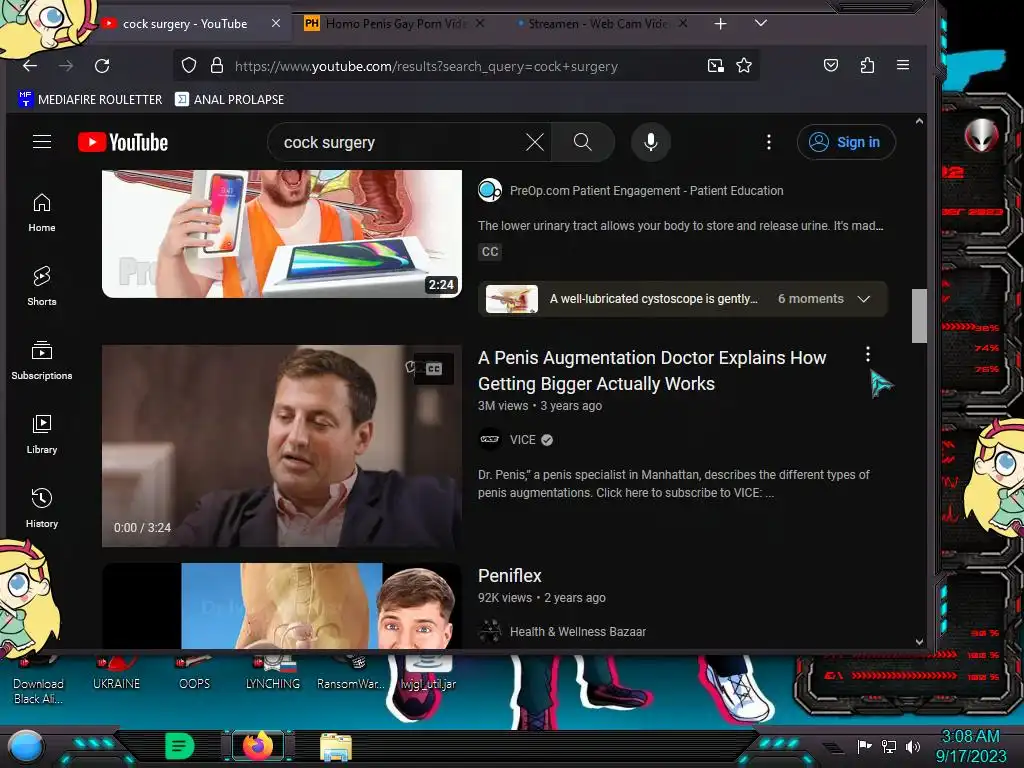Click the Sign in button
Image resolution: width=1024 pixels, height=768 pixels.
846,142
